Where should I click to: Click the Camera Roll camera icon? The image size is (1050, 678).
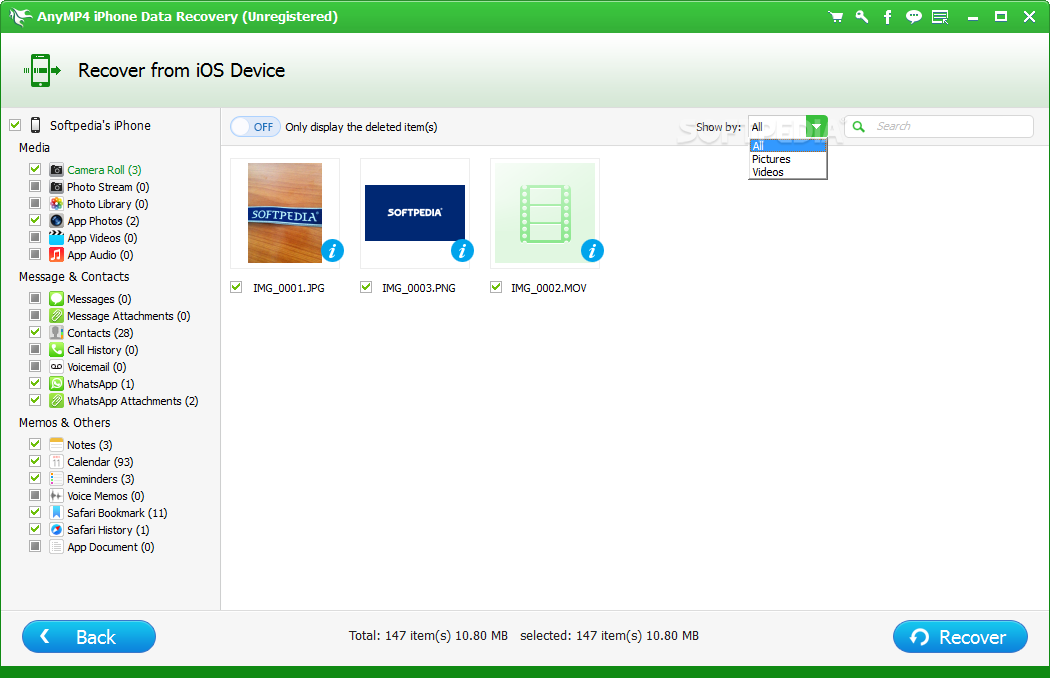click(x=56, y=170)
